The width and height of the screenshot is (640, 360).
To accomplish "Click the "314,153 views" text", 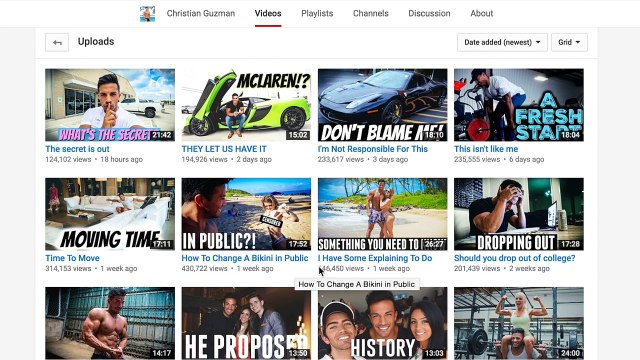I will [68, 269].
